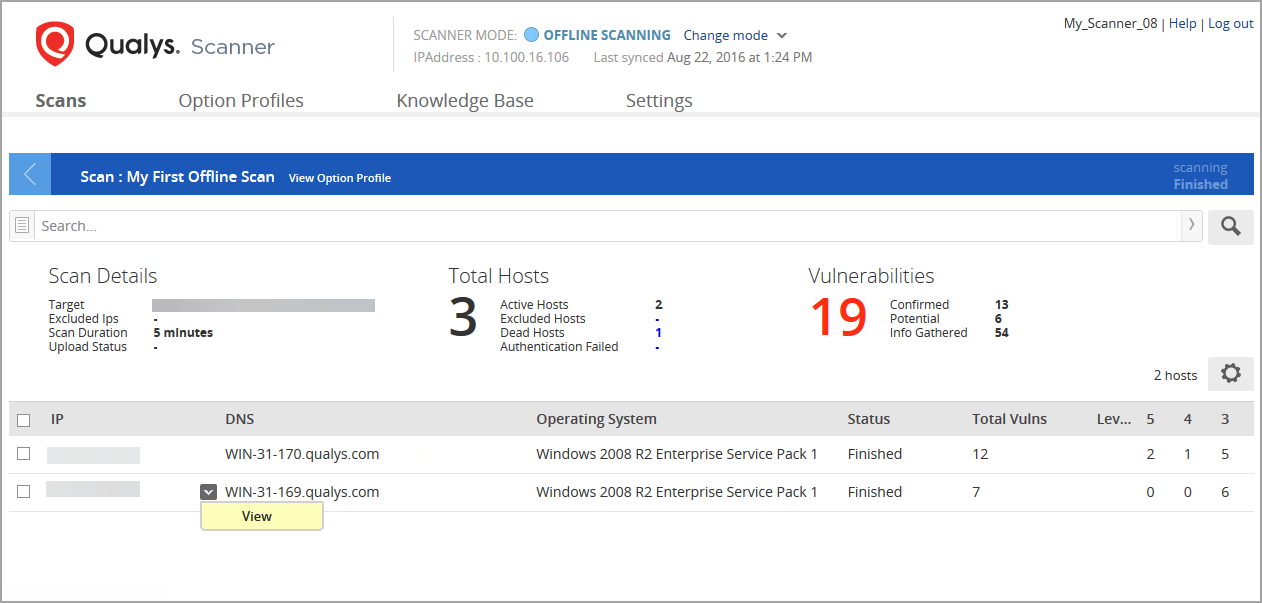Switch to the Option Profiles tab
This screenshot has width=1262, height=603.
tap(241, 101)
